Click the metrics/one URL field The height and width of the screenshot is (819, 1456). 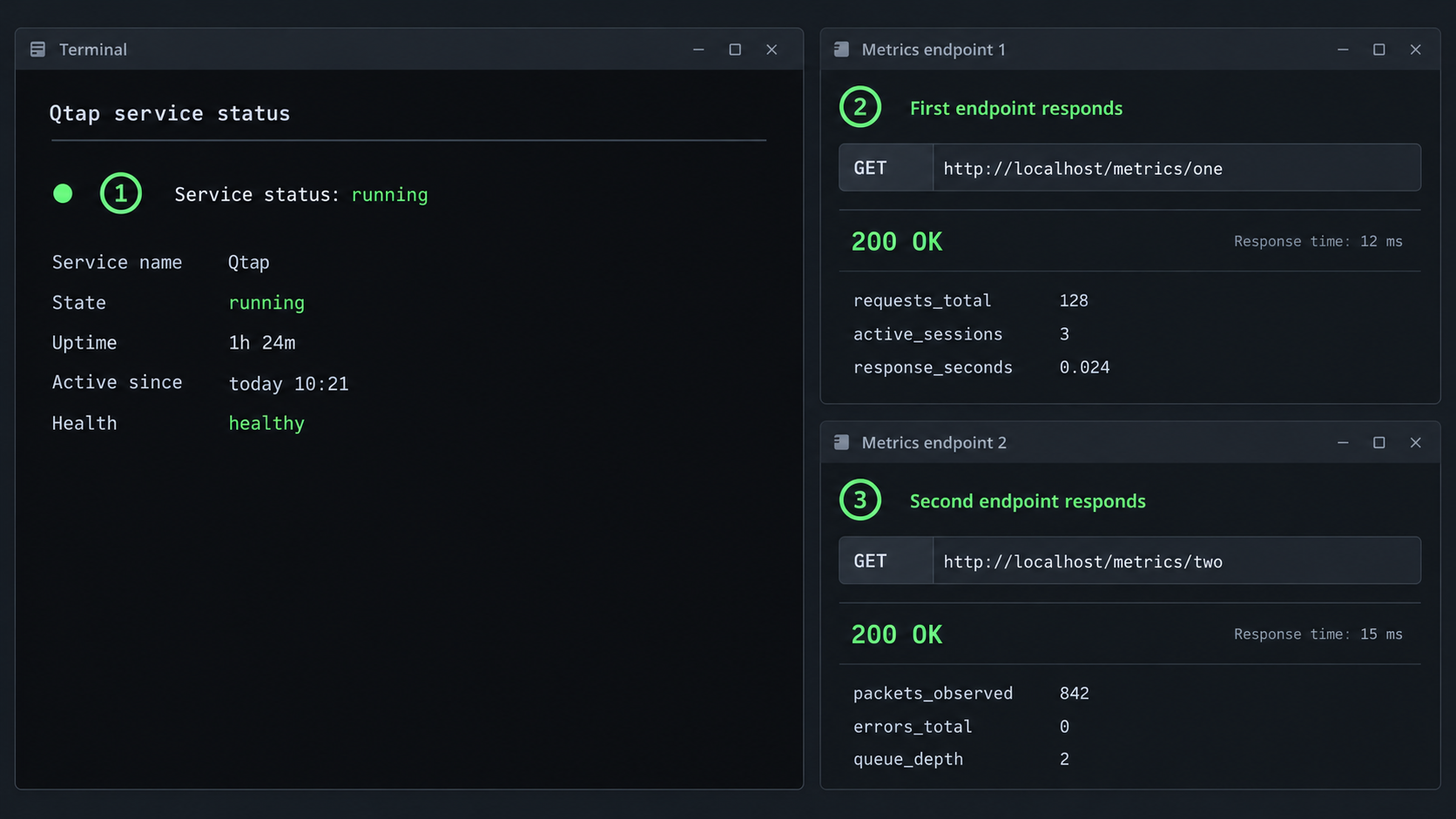1176,167
